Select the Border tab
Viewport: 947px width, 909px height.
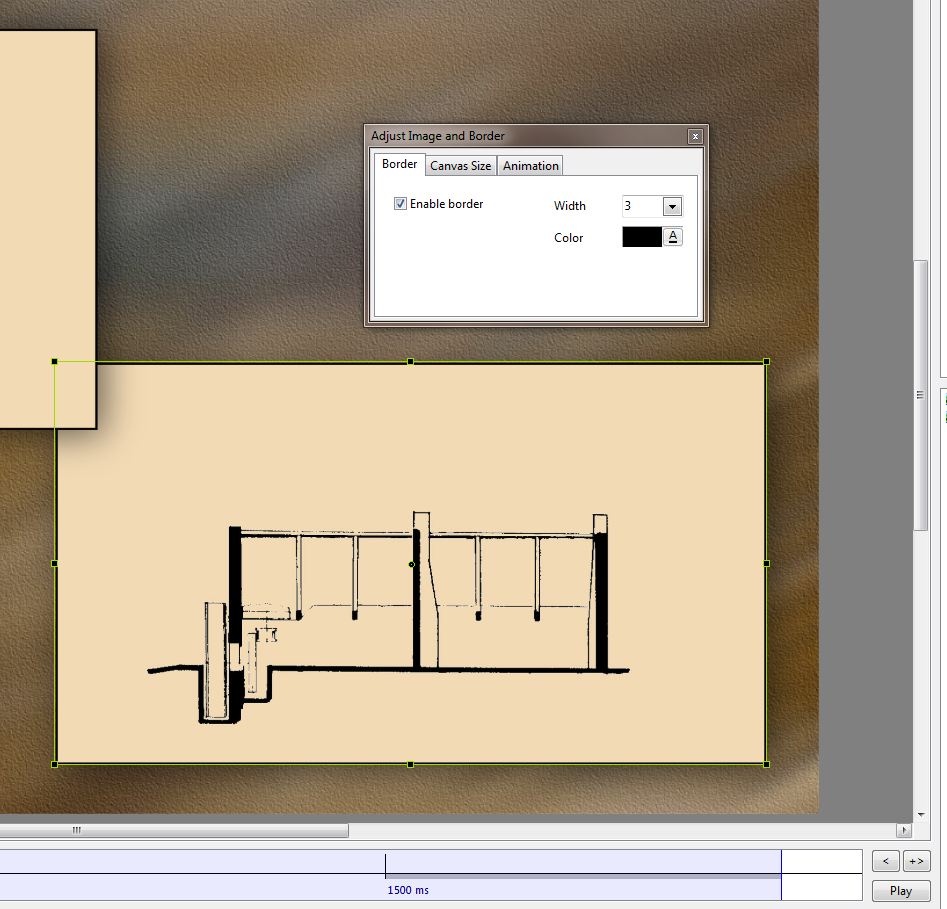[x=399, y=165]
